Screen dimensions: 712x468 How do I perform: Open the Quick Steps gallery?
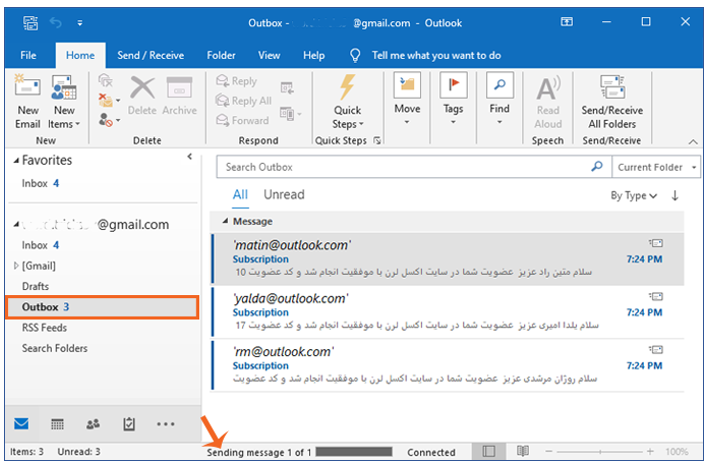pyautogui.click(x=347, y=102)
